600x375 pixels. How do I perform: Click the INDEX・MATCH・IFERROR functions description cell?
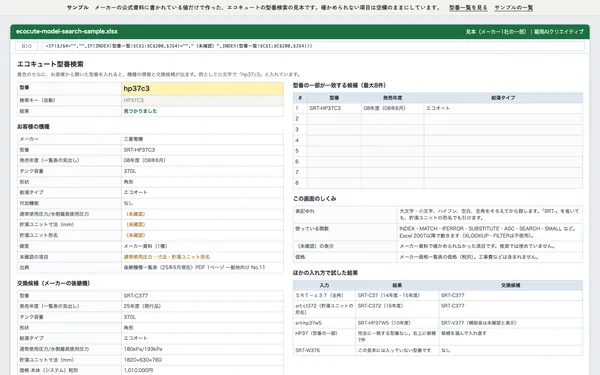[490, 232]
